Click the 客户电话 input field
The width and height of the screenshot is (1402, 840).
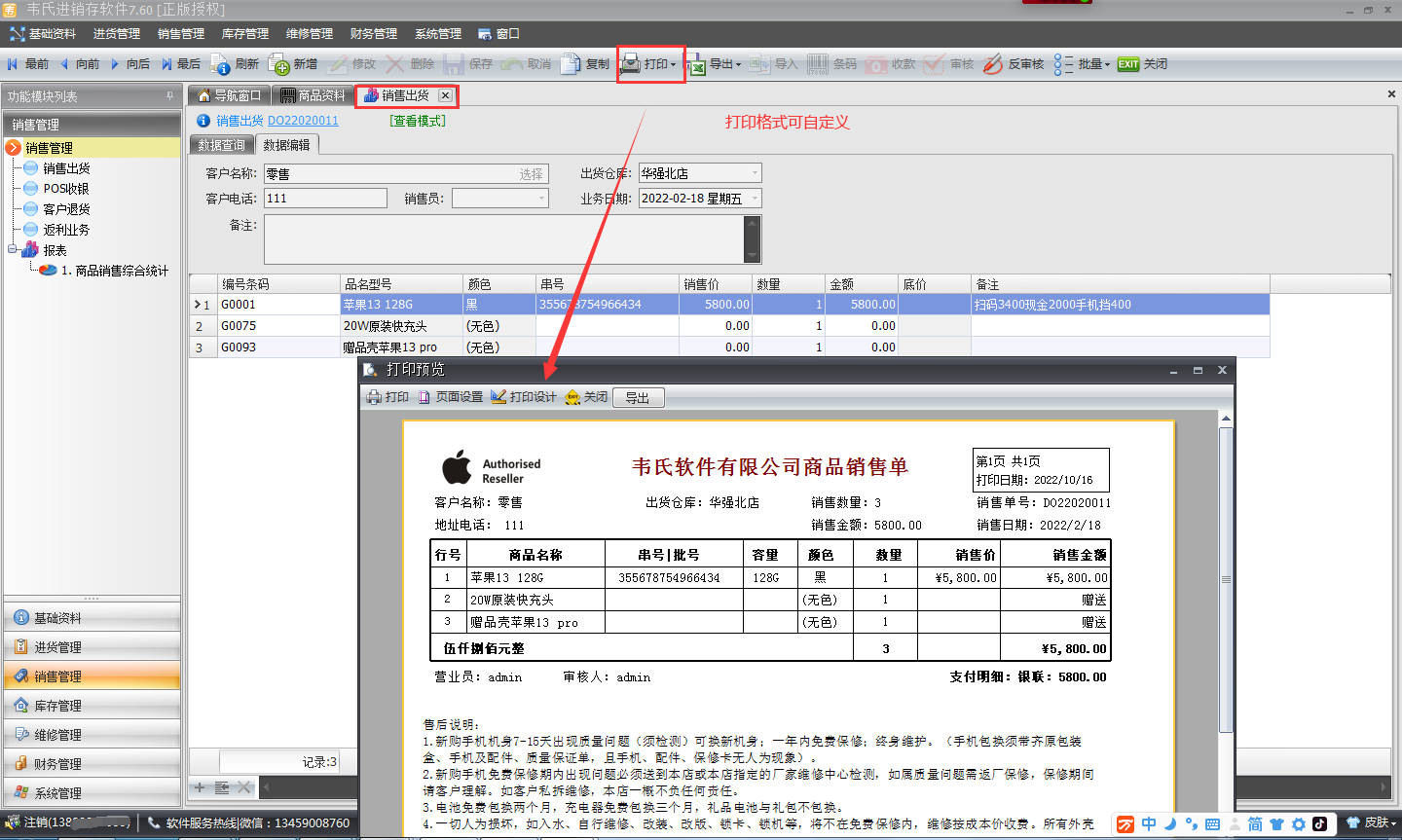tap(325, 199)
